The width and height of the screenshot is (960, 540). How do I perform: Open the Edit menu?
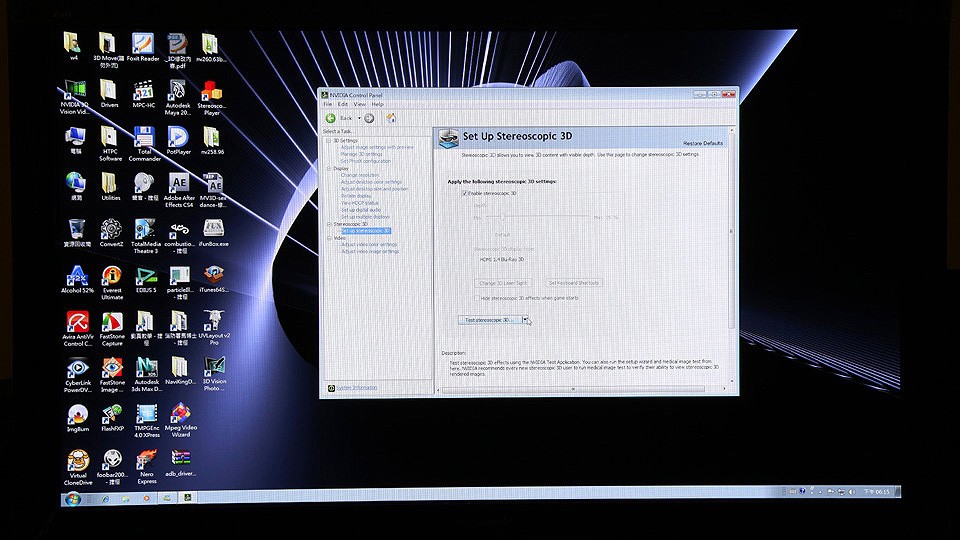342,104
